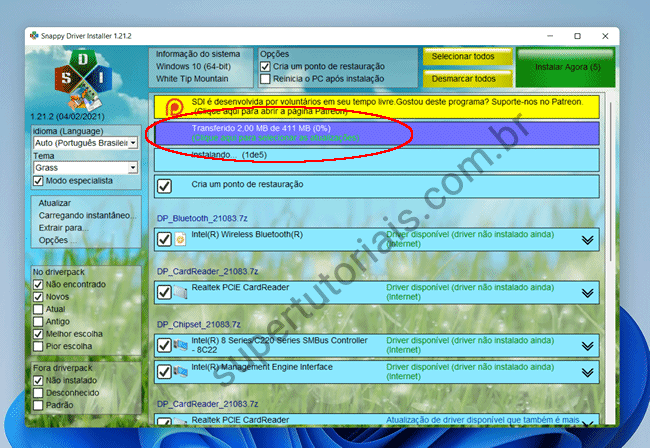
Task: Open the Tema dropdown showing Grass
Action: tap(86, 167)
